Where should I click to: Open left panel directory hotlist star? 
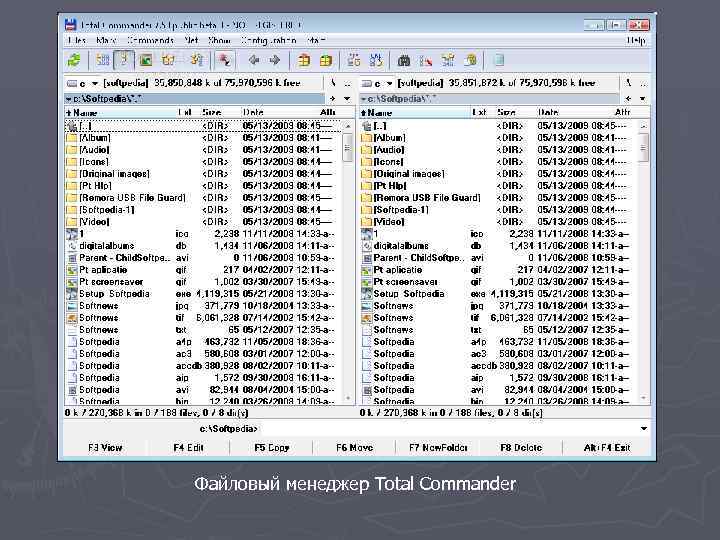click(333, 99)
